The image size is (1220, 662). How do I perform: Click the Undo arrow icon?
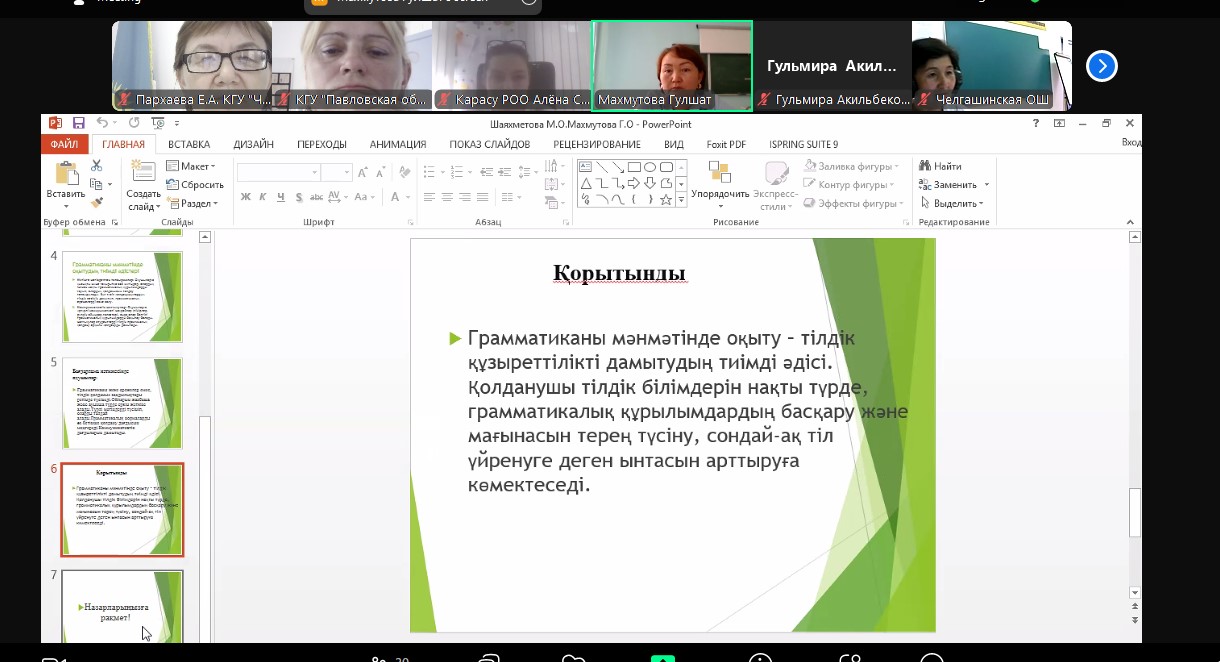[x=101, y=123]
